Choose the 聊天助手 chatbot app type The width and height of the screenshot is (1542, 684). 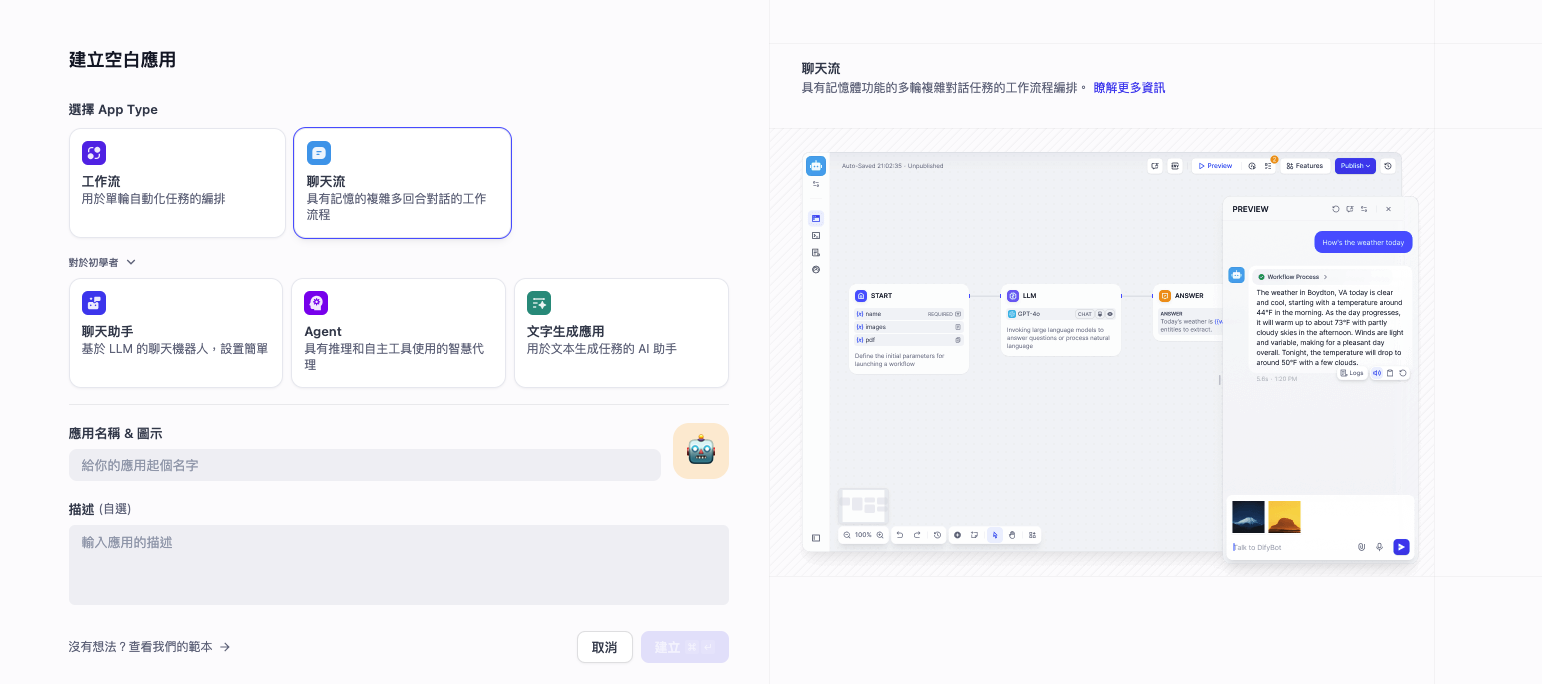(176, 333)
